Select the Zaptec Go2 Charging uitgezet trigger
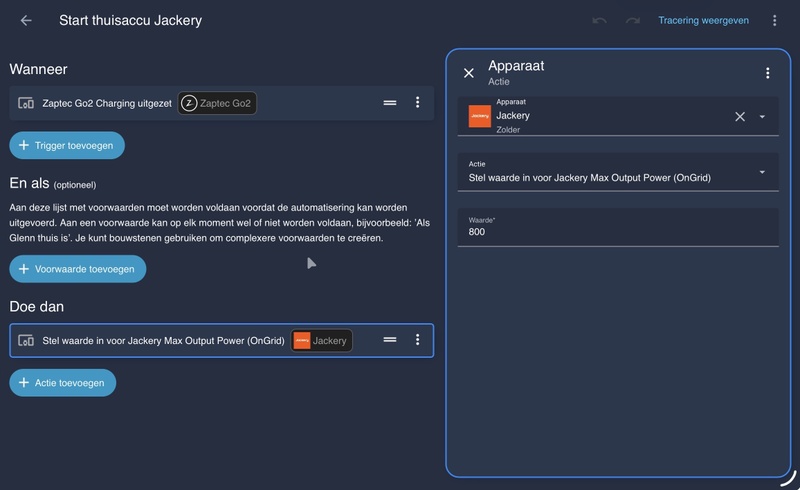This screenshot has width=800, height=490. click(221, 103)
